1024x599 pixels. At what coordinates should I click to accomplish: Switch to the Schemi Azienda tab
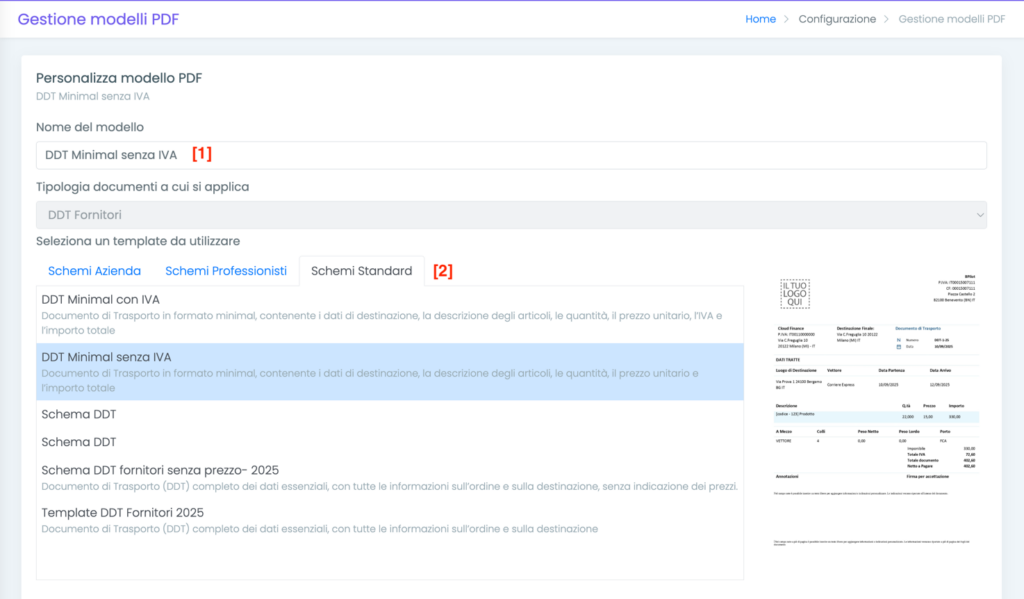(94, 271)
